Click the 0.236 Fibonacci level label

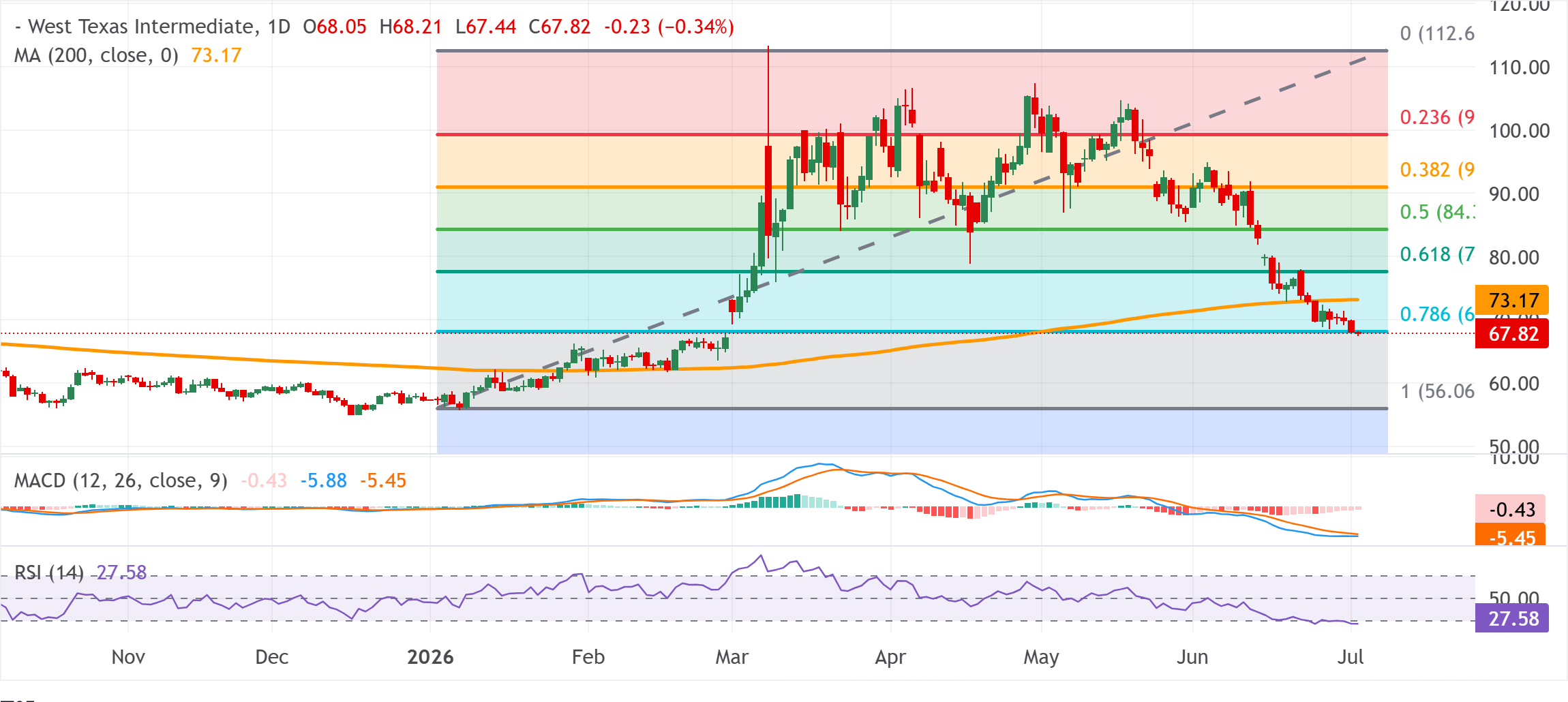pyautogui.click(x=1437, y=117)
